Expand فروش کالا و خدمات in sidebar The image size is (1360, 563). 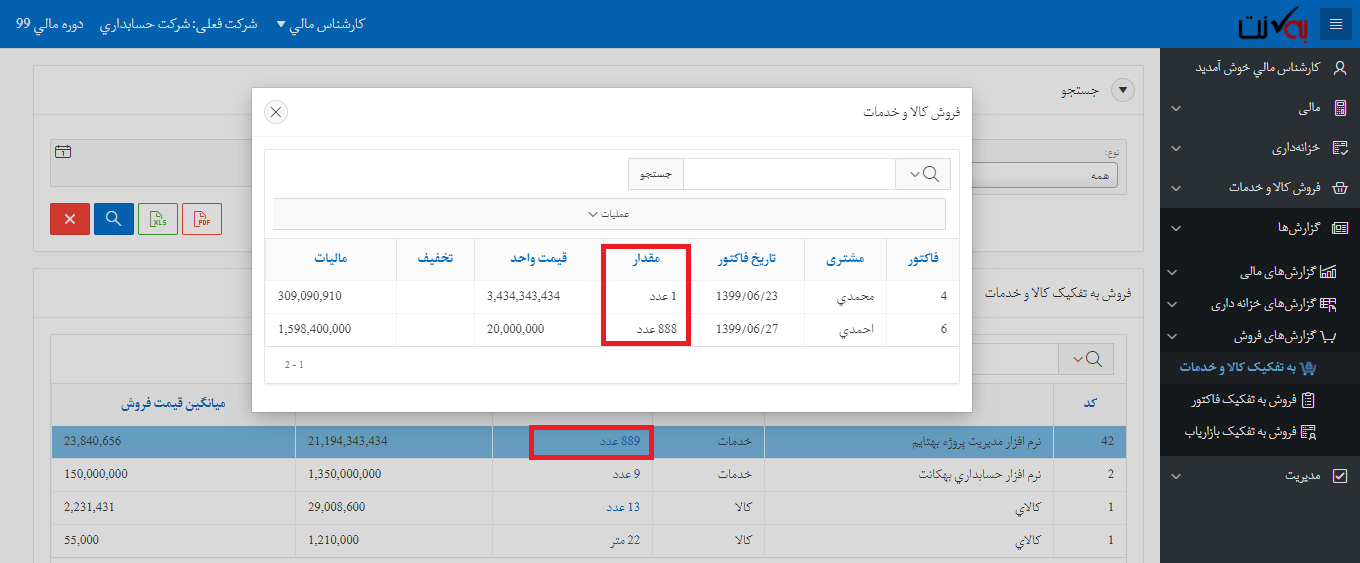(x=1176, y=188)
